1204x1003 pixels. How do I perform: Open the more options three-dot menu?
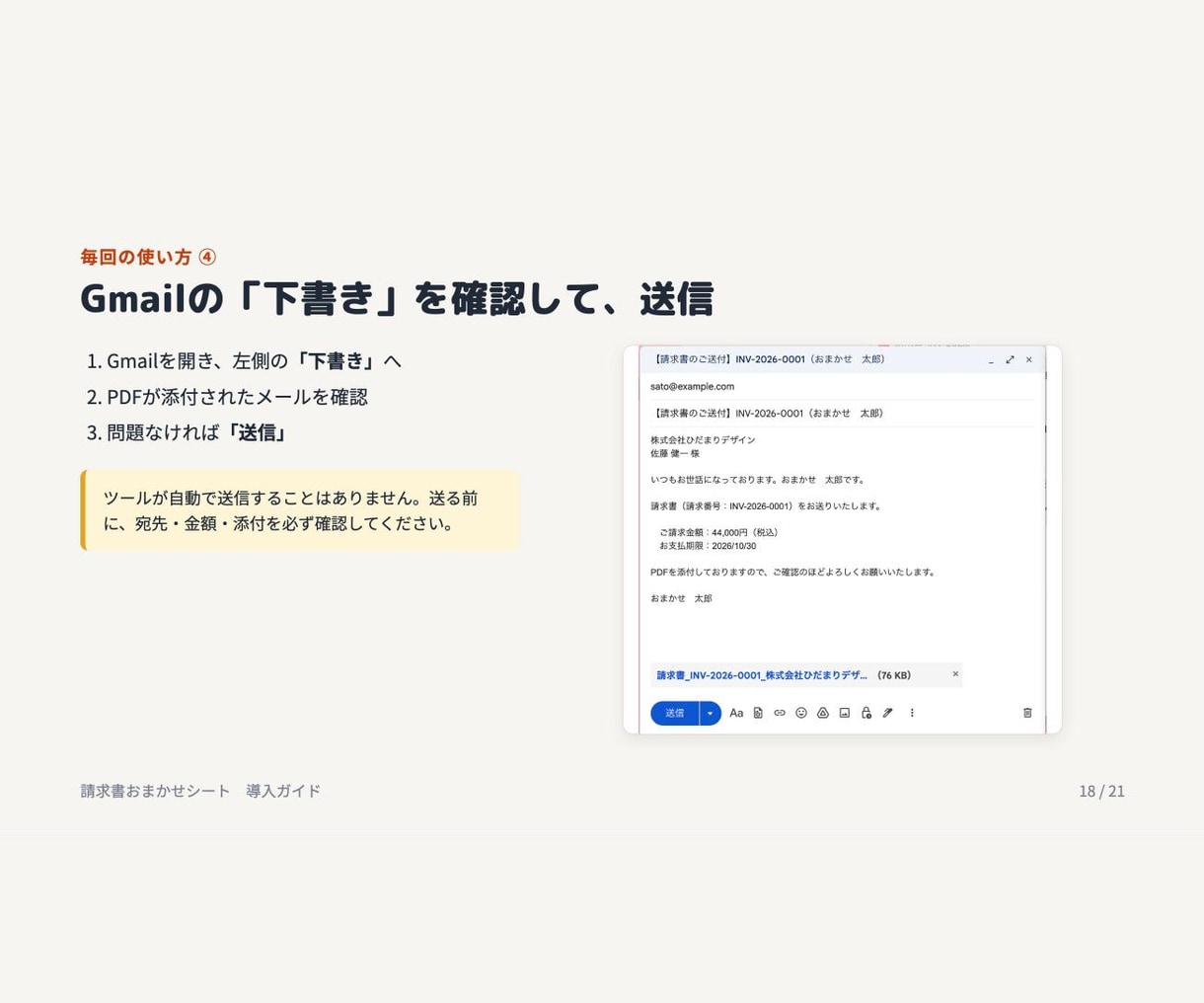pyautogui.click(x=912, y=713)
